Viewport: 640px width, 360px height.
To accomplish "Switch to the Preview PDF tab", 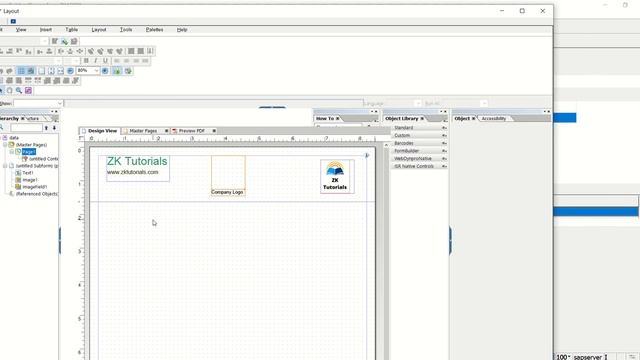I will (x=191, y=131).
